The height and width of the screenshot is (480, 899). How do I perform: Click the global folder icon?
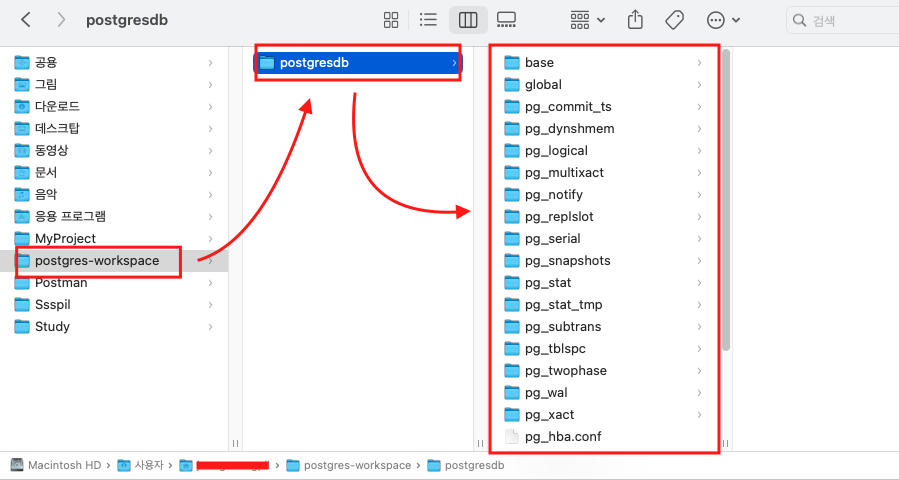pos(511,84)
